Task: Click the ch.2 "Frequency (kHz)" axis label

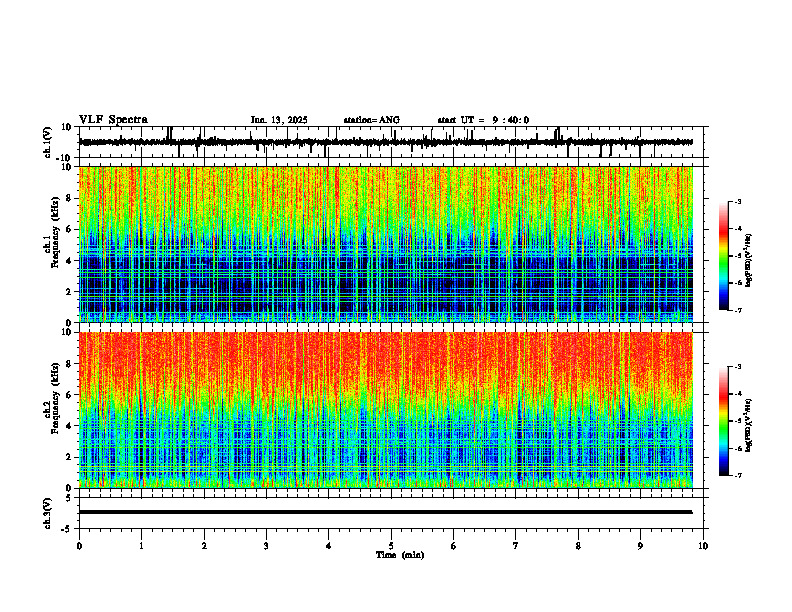Action: point(55,398)
